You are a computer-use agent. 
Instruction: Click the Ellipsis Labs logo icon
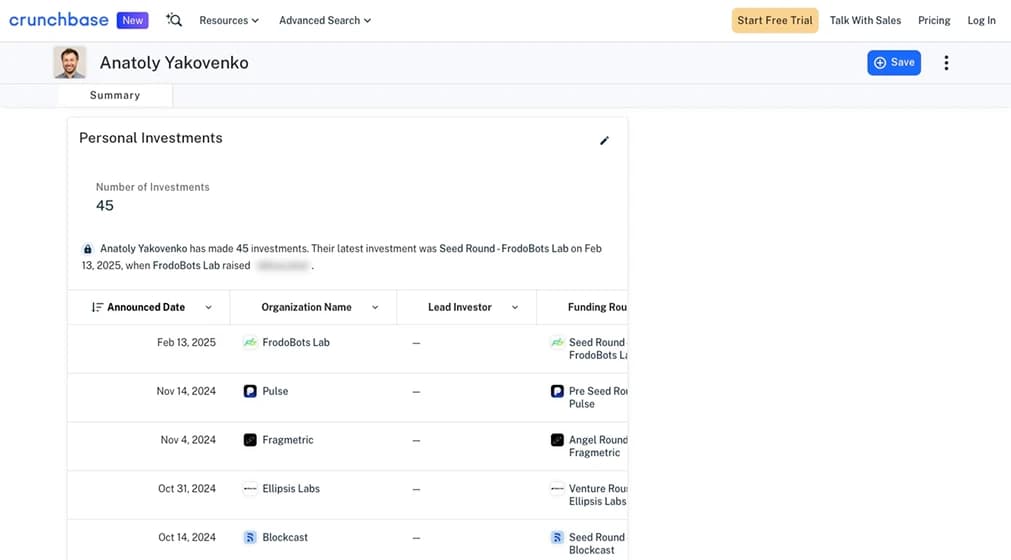pos(250,489)
